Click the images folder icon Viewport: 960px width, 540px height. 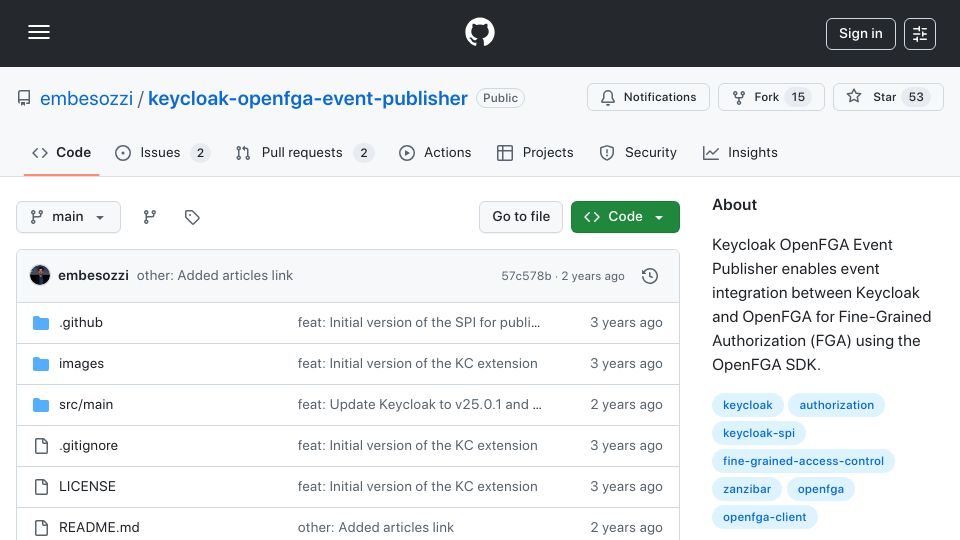pos(41,364)
